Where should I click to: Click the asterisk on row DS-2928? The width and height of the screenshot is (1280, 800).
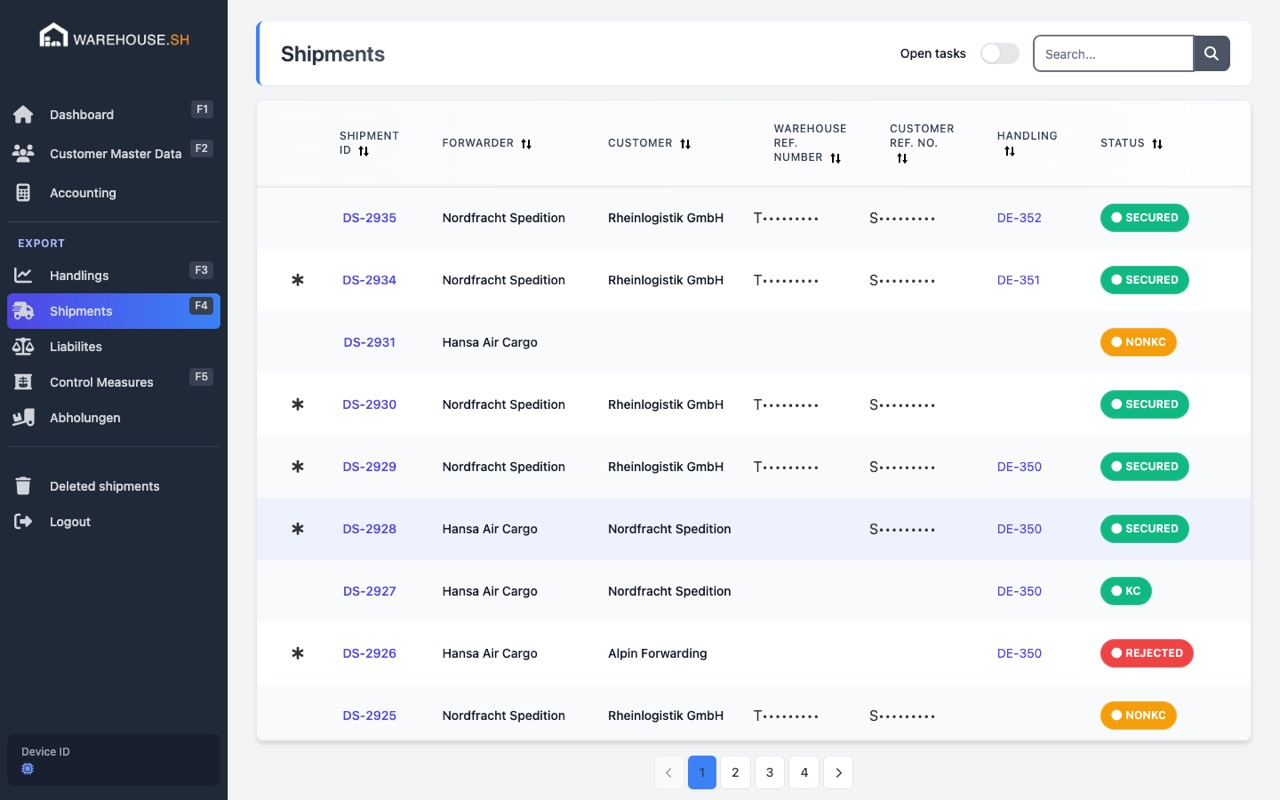[297, 529]
